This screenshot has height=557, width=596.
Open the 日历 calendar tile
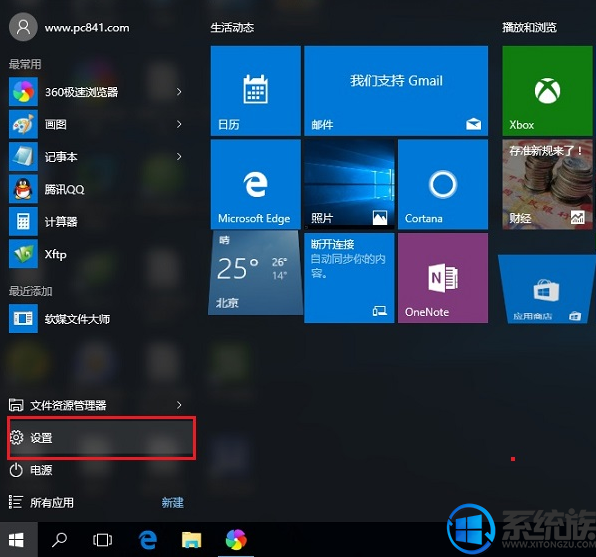pos(255,91)
